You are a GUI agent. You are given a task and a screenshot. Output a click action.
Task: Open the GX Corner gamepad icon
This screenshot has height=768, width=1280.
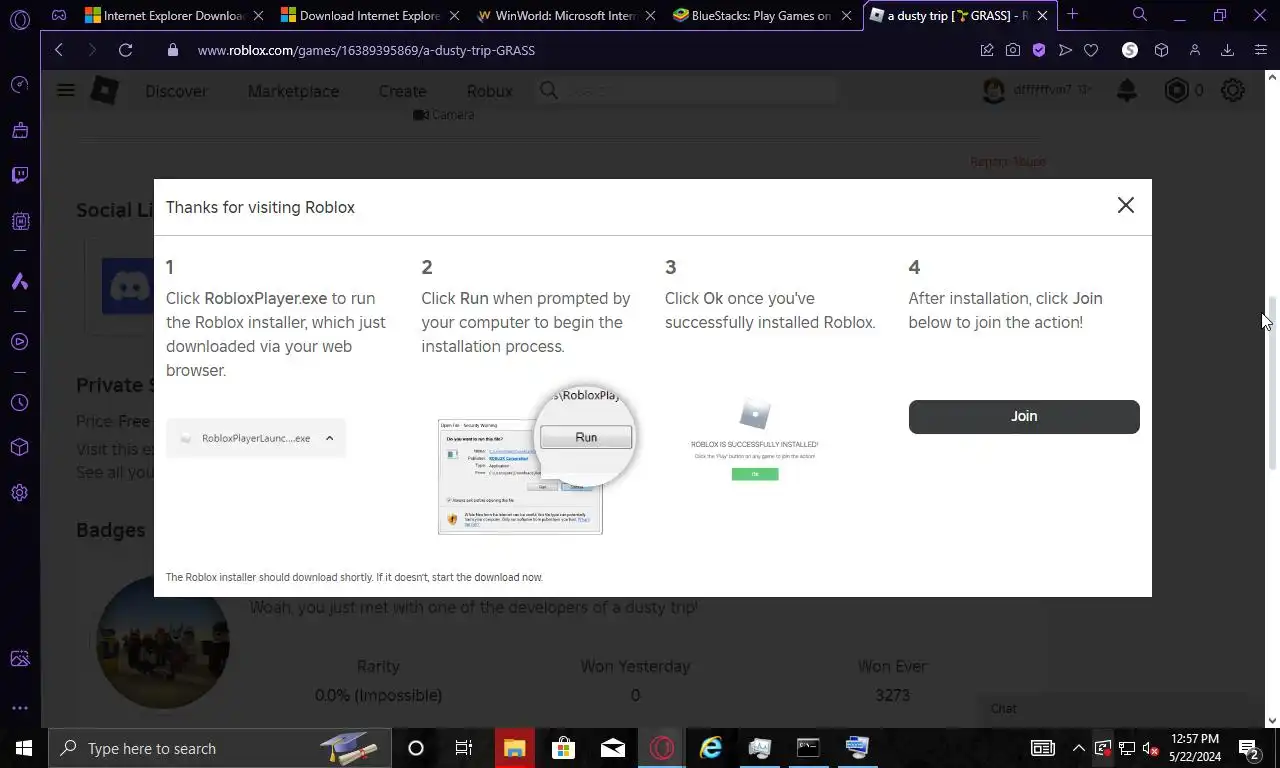pos(59,15)
